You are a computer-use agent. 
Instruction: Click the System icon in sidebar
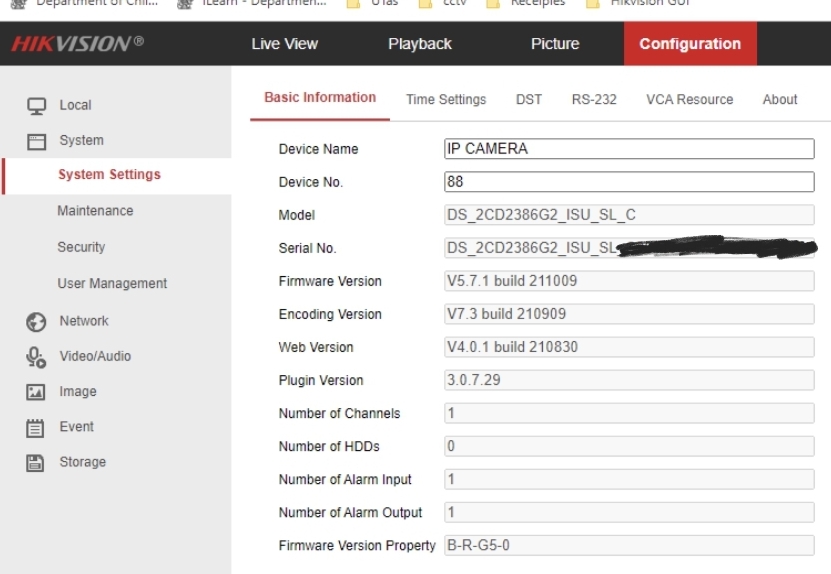point(34,141)
